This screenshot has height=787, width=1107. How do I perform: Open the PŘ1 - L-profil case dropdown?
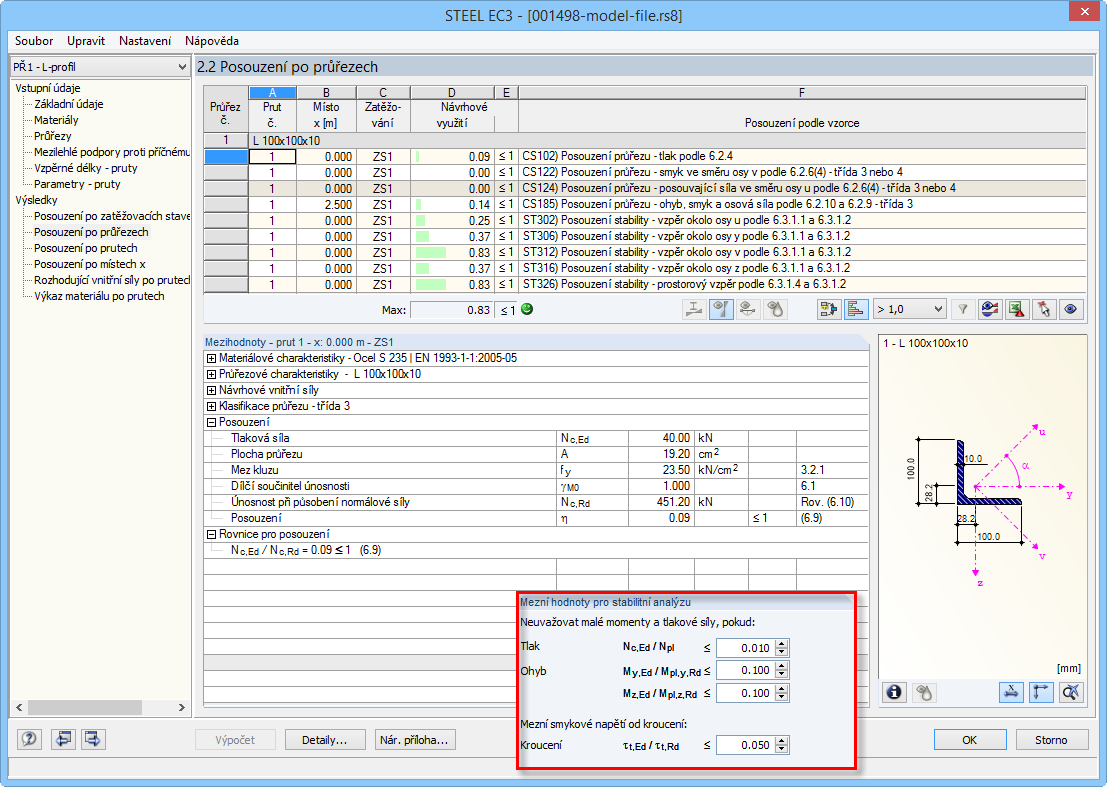tap(100, 67)
